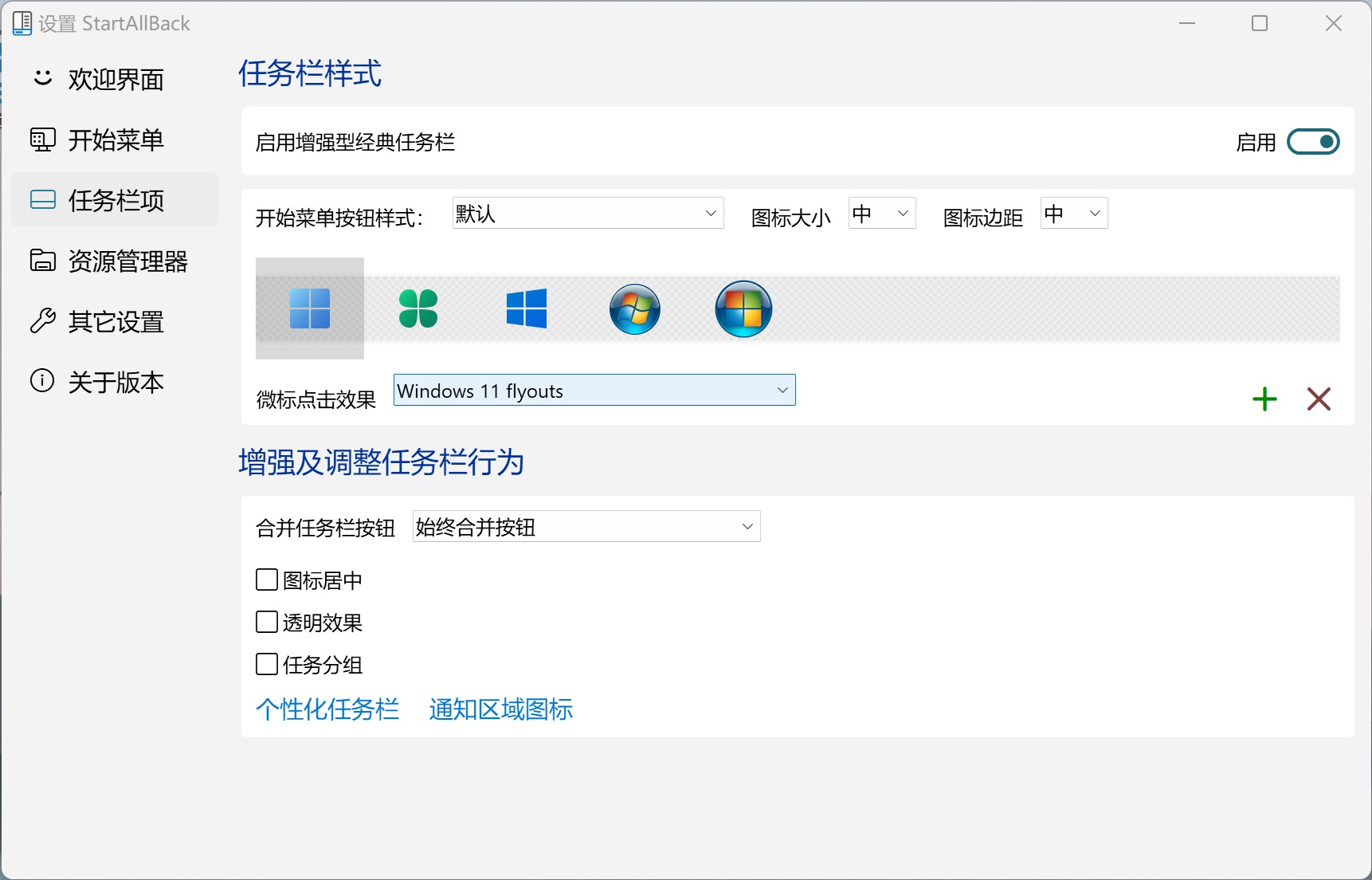The image size is (1372, 880).
Task: Go to the 开始菜单 sidebar section
Action: 116,140
